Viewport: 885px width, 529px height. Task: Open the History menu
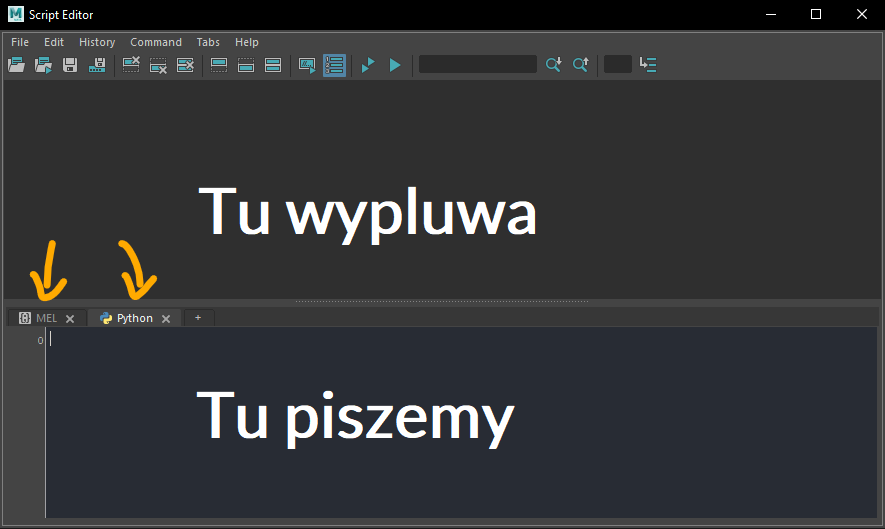coord(97,42)
